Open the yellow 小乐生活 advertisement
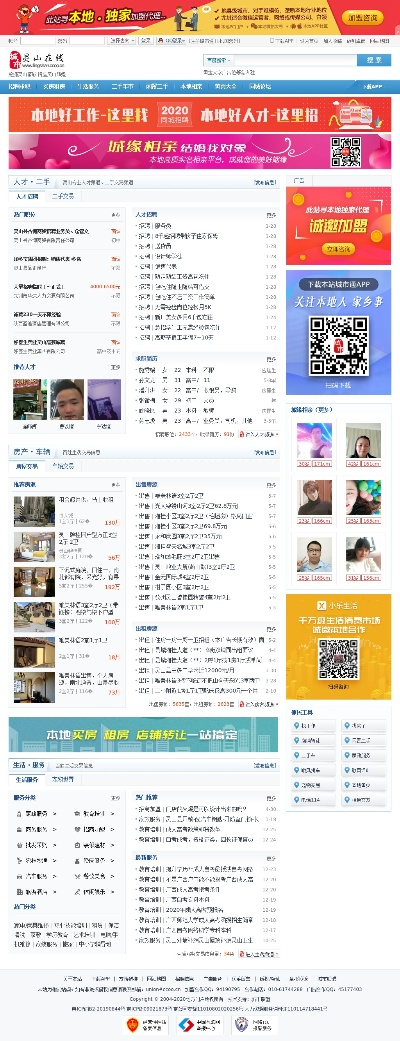The height and width of the screenshot is (1041, 400). (338, 647)
